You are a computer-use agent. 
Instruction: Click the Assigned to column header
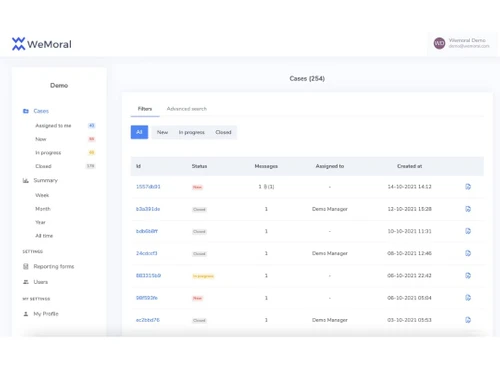330,166
